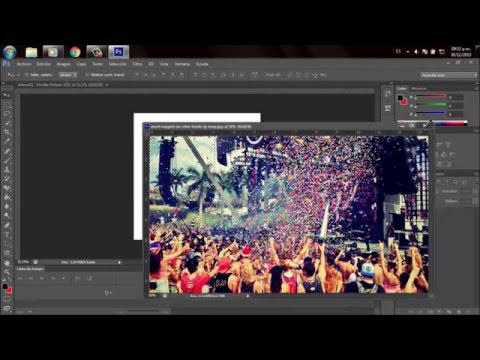The width and height of the screenshot is (480, 360).
Task: Select the Path Selection tool
Action: pyautogui.click(x=7, y=244)
